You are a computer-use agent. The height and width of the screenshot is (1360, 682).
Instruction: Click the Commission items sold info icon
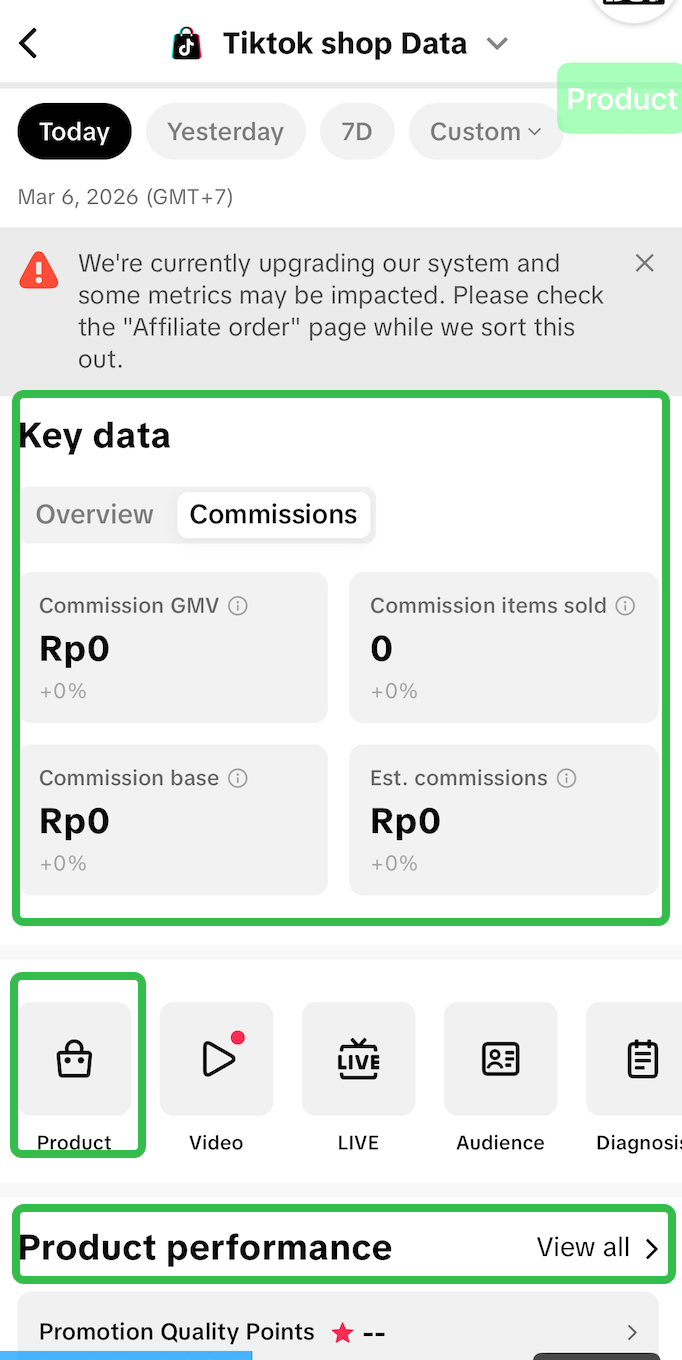tap(625, 606)
